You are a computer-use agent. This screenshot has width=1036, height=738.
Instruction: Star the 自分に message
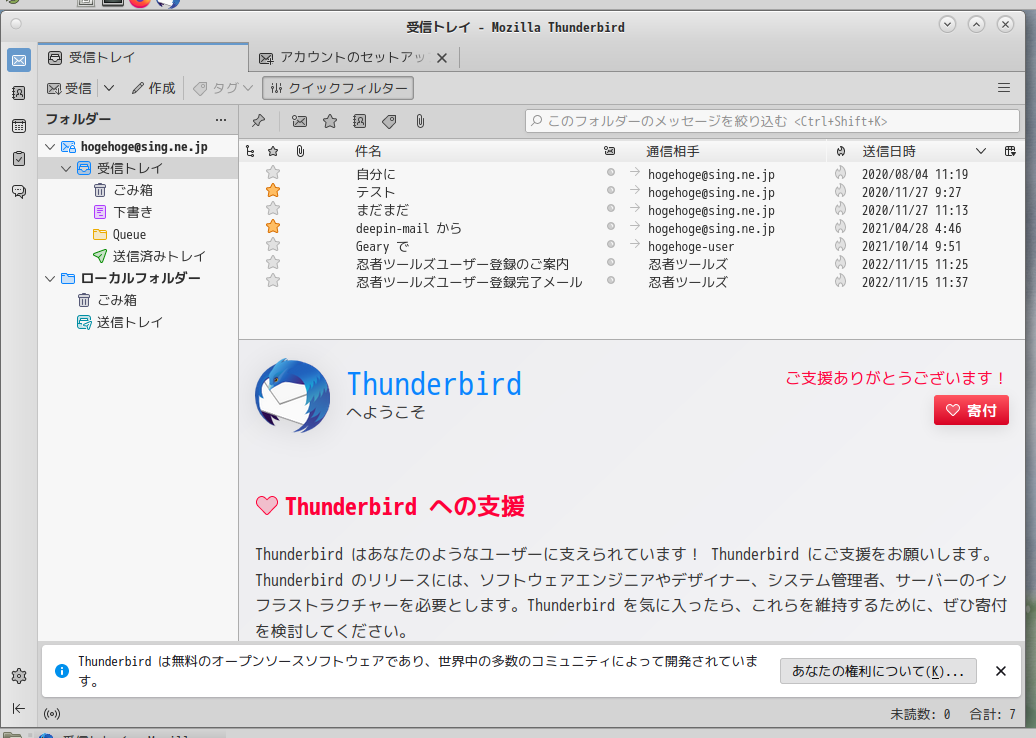(273, 173)
